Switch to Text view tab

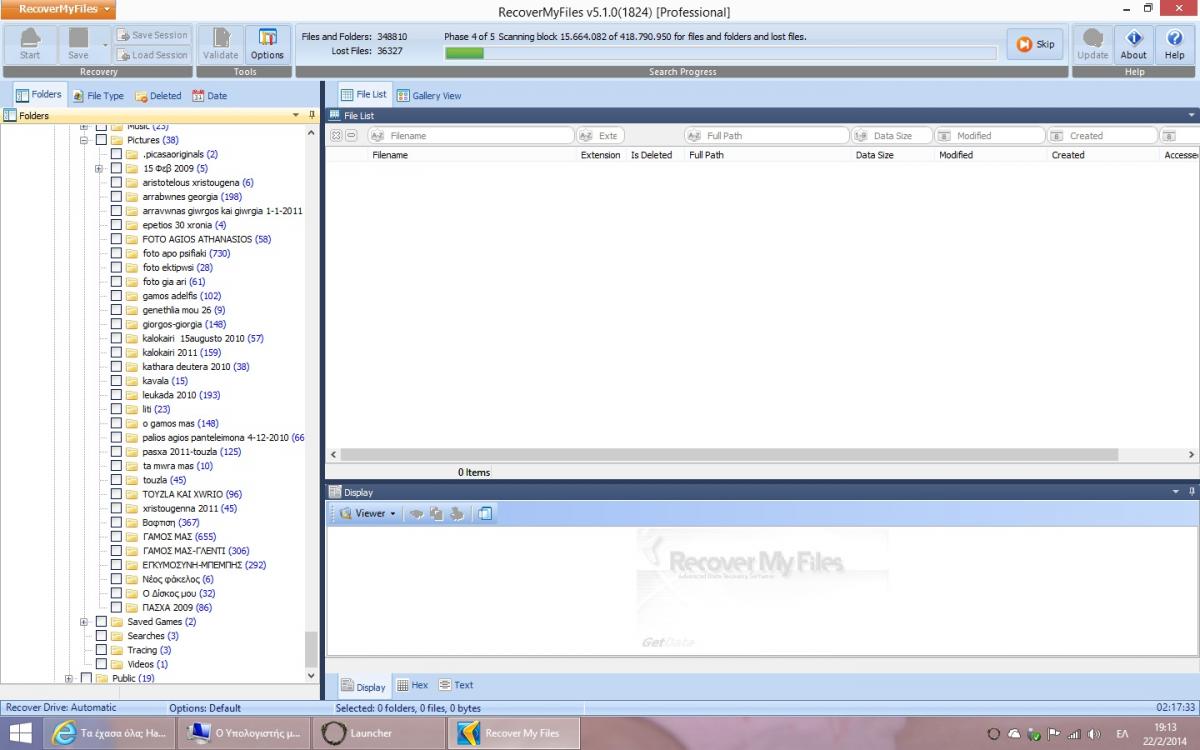pyautogui.click(x=456, y=686)
